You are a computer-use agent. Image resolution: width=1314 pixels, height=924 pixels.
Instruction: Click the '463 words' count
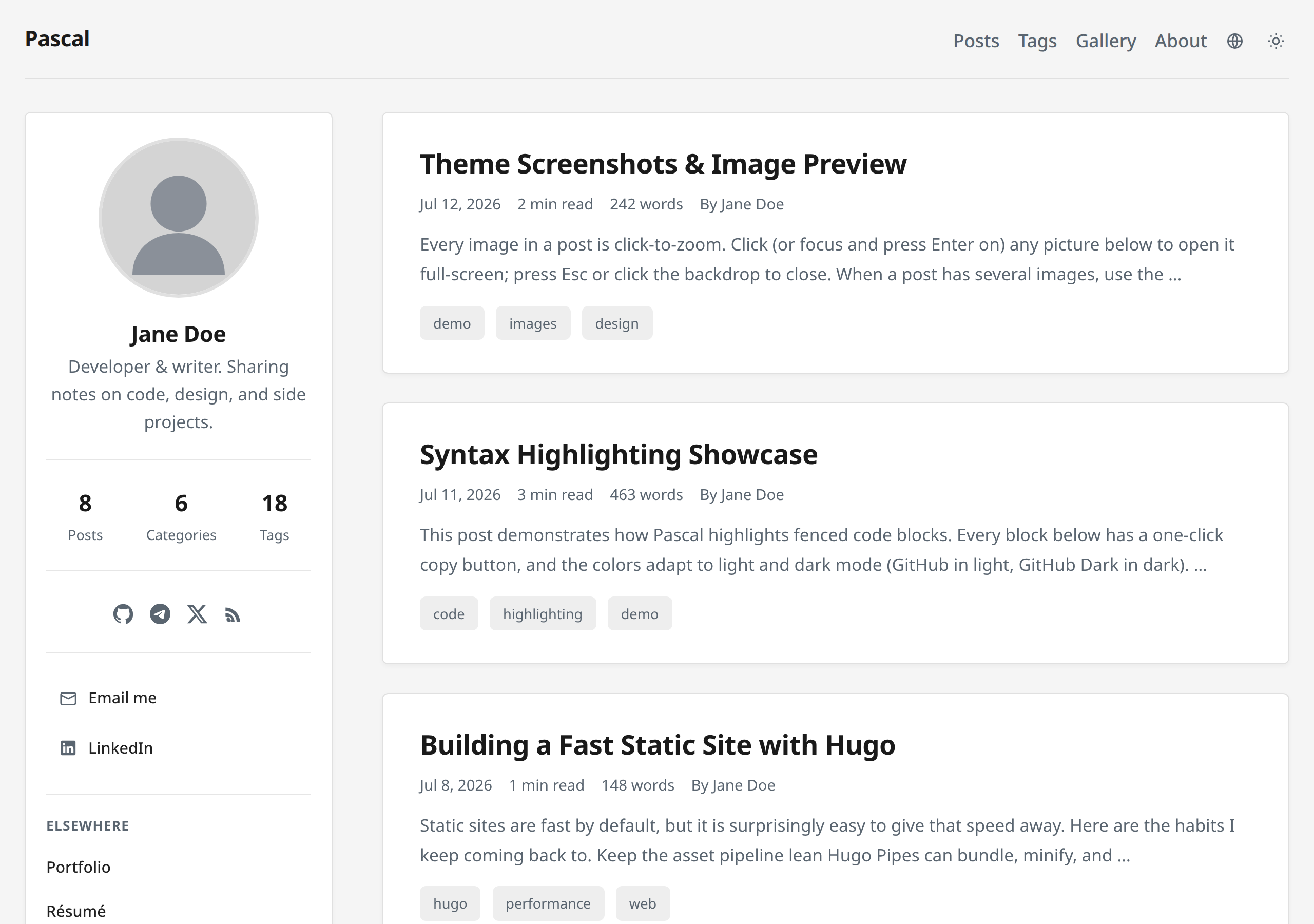click(x=646, y=495)
